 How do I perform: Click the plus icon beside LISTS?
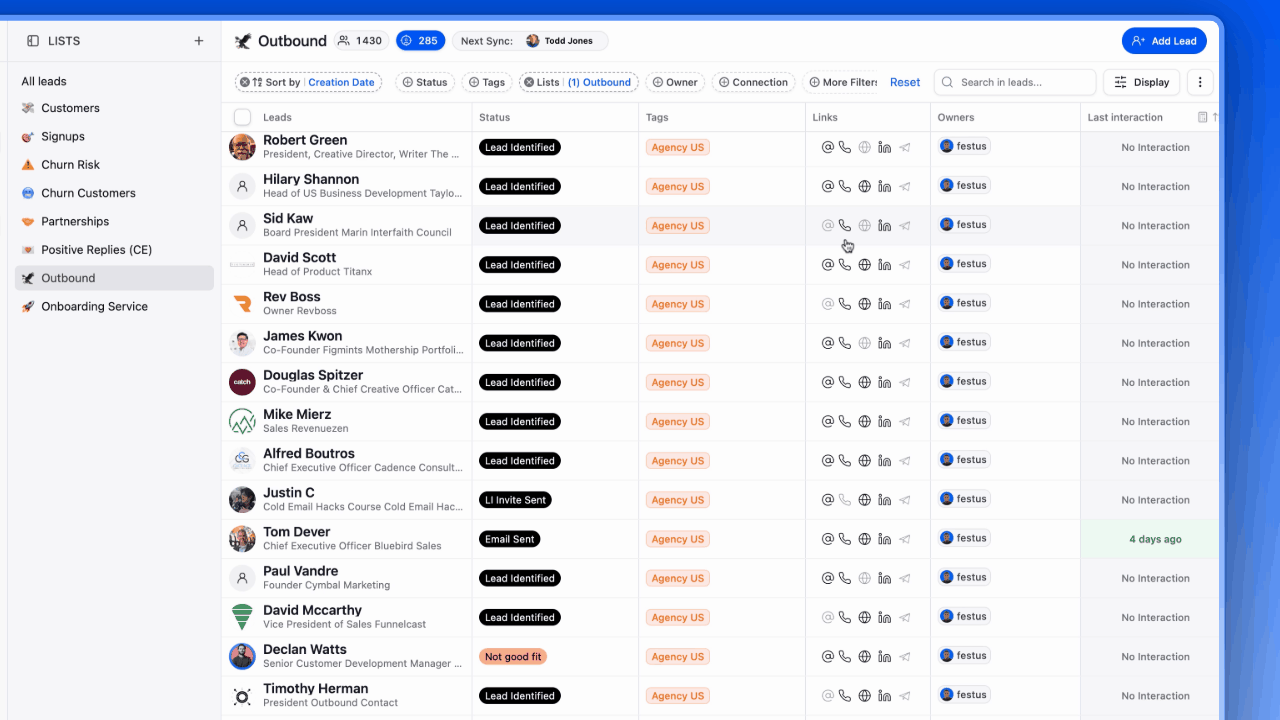198,41
